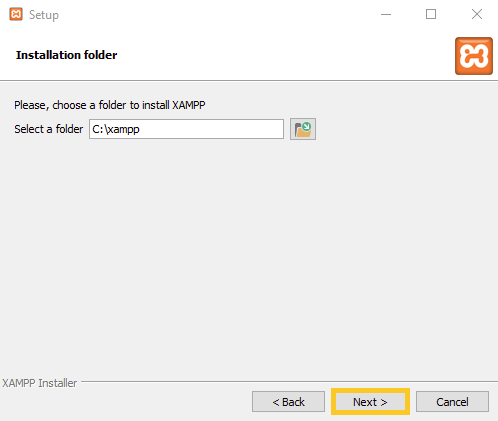This screenshot has height=421, width=498.
Task: Click the footer separator line beside XAMPP Installer
Action: 289,381
